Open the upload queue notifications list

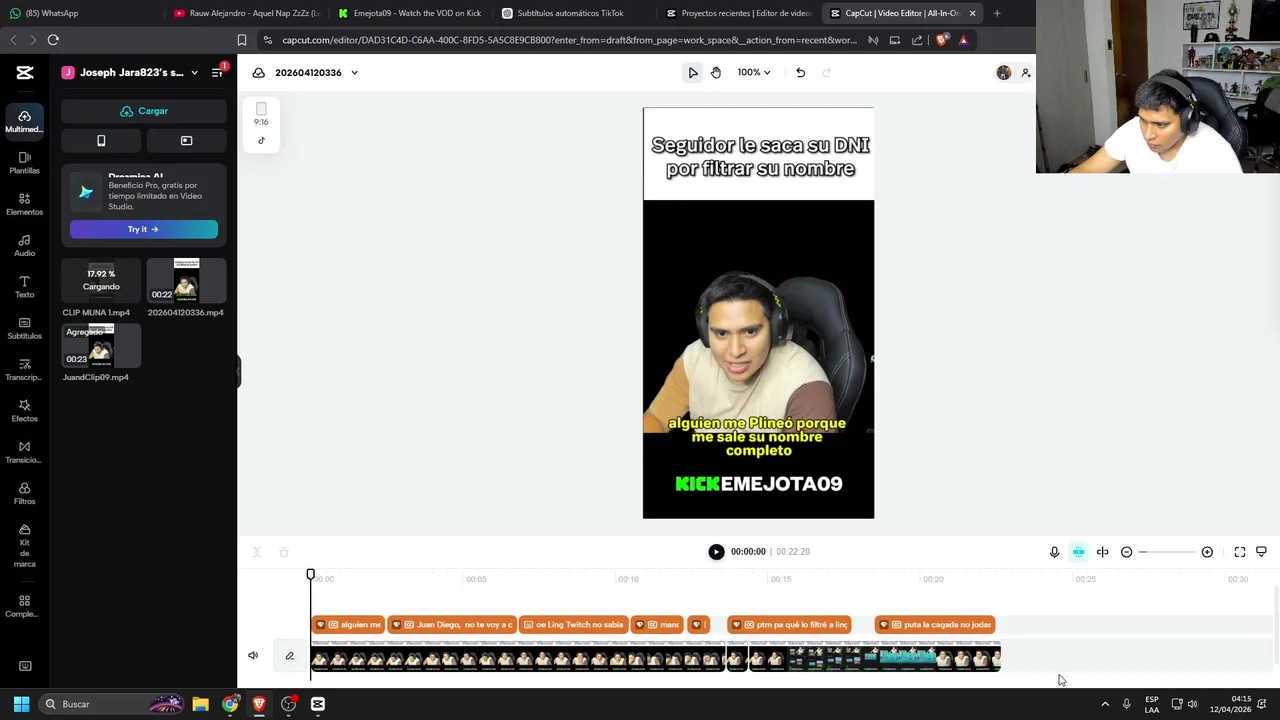218,72
